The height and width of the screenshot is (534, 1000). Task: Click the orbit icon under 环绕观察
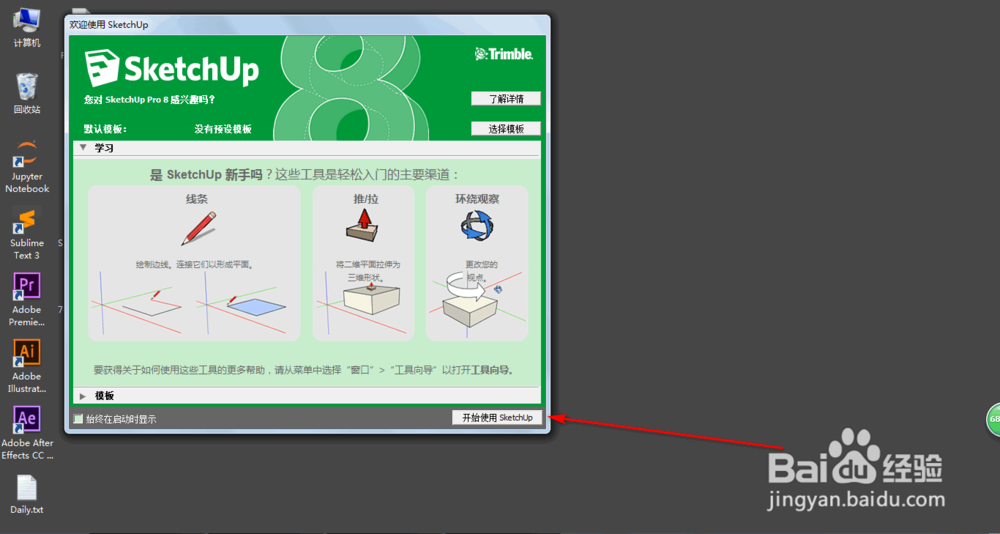coord(477,226)
